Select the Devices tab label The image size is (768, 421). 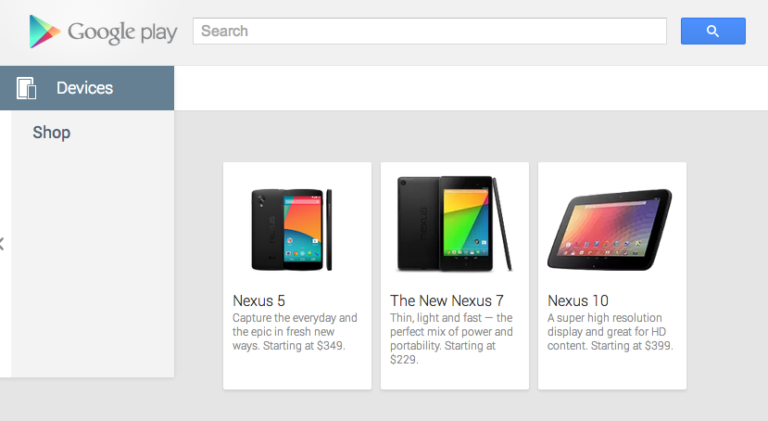point(84,88)
